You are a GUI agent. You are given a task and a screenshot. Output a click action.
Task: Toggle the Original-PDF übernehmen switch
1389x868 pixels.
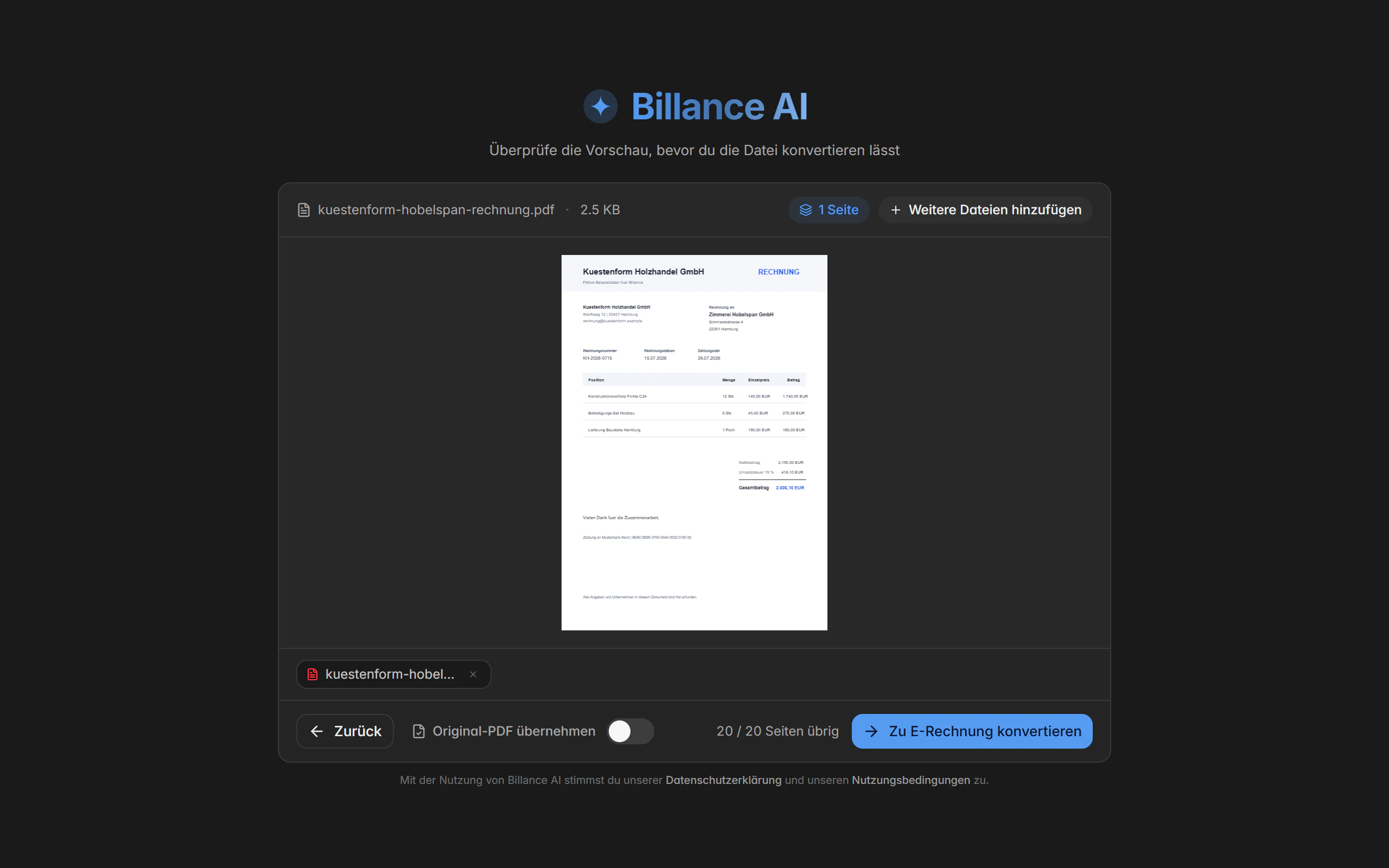(x=631, y=731)
